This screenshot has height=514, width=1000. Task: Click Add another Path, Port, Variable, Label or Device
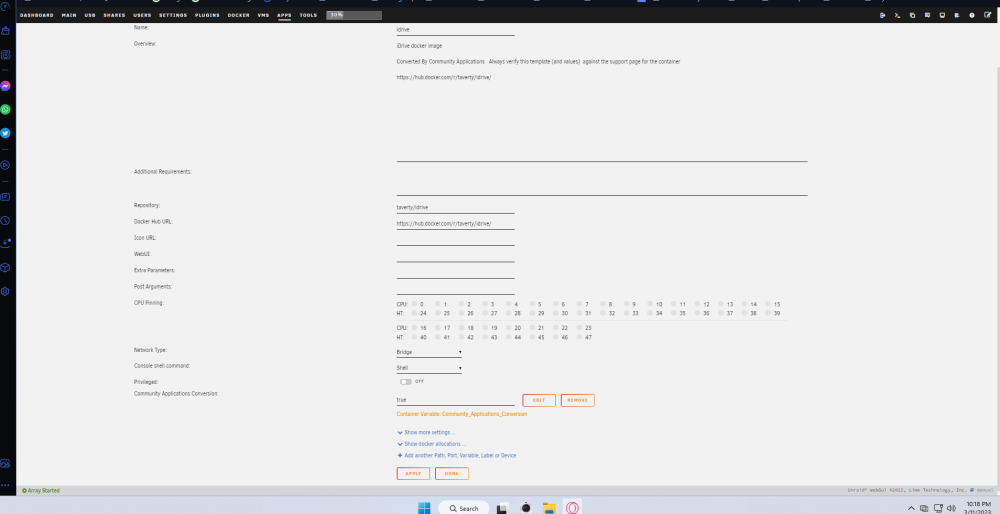[x=460, y=455]
